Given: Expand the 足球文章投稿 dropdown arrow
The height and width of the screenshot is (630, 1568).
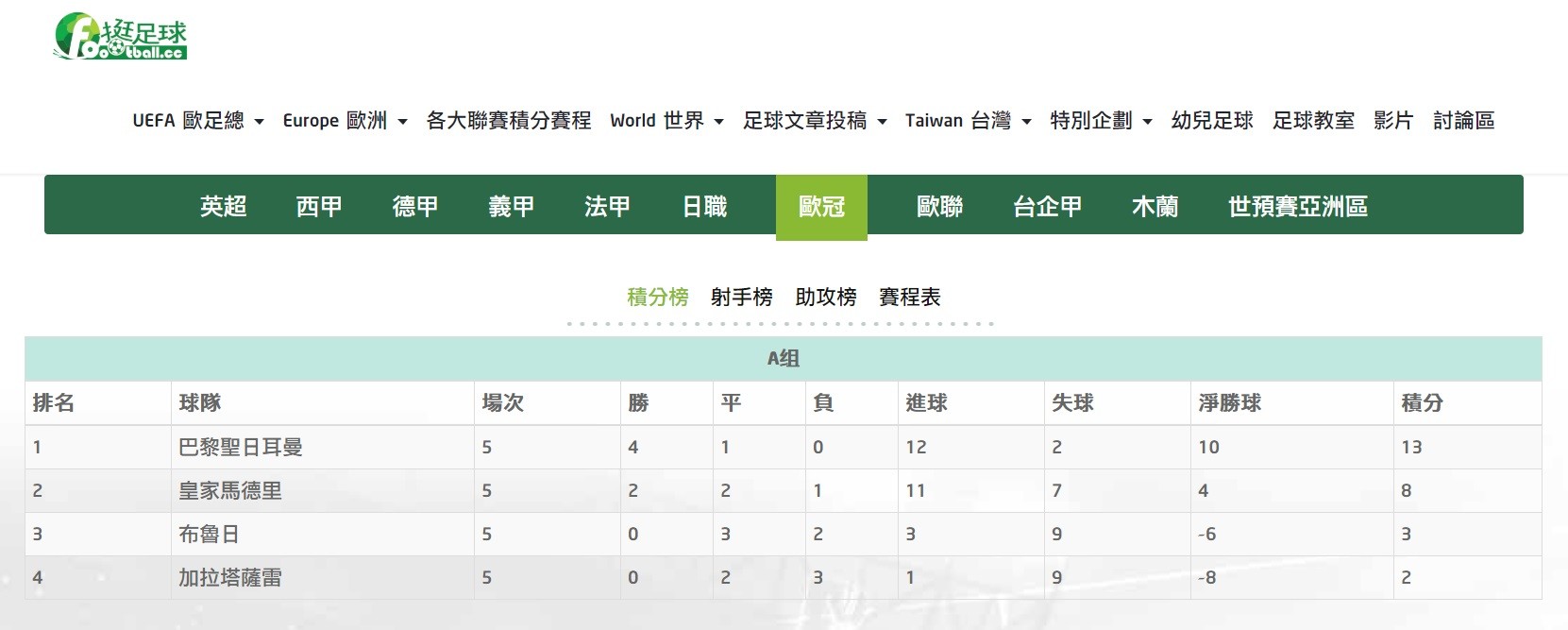Looking at the screenshot, I should (883, 122).
